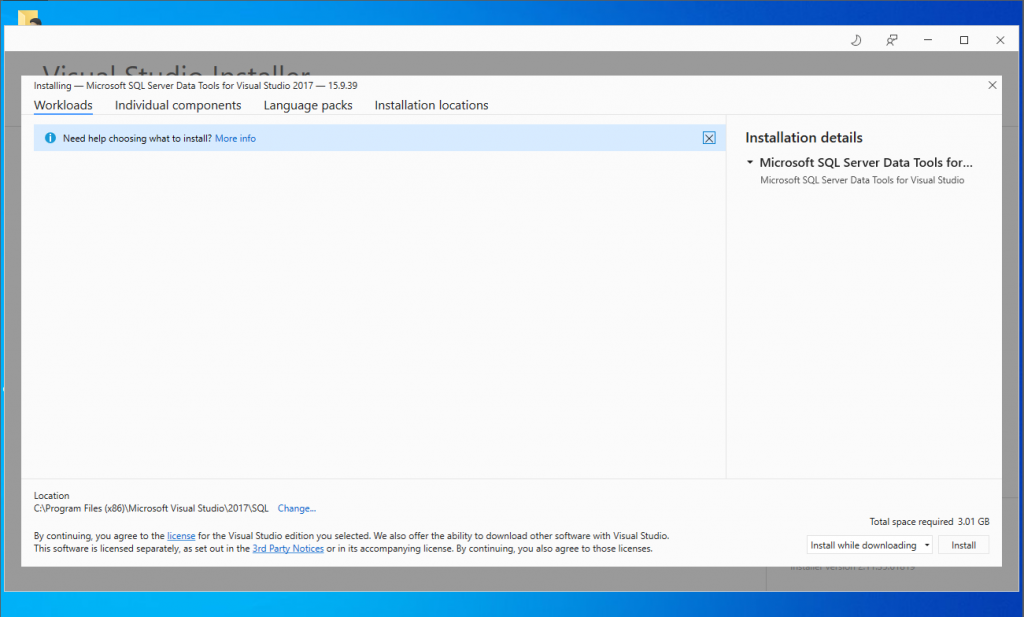This screenshot has height=617, width=1024.
Task: Click the Total space required 3.01 GB text
Action: click(929, 522)
